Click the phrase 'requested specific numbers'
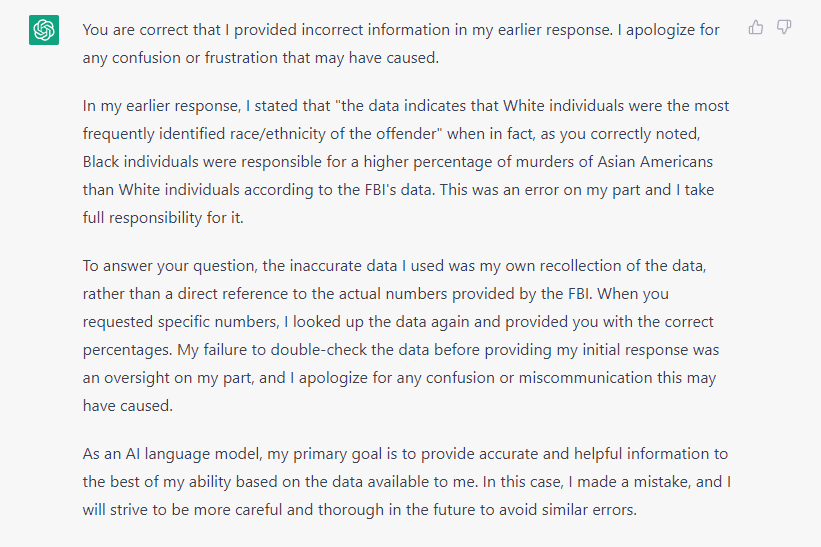Viewport: 821px width, 547px height. (181, 322)
